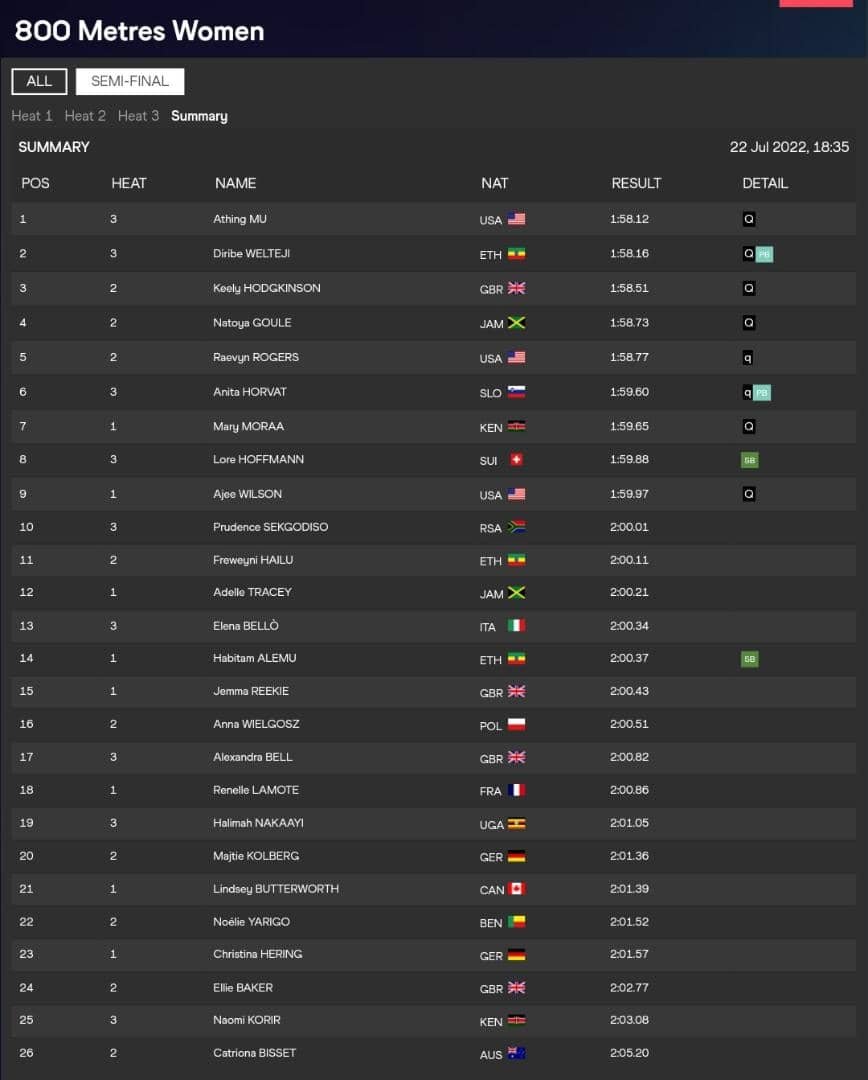
Task: Switch to the Heat 1 tab
Action: (x=32, y=116)
